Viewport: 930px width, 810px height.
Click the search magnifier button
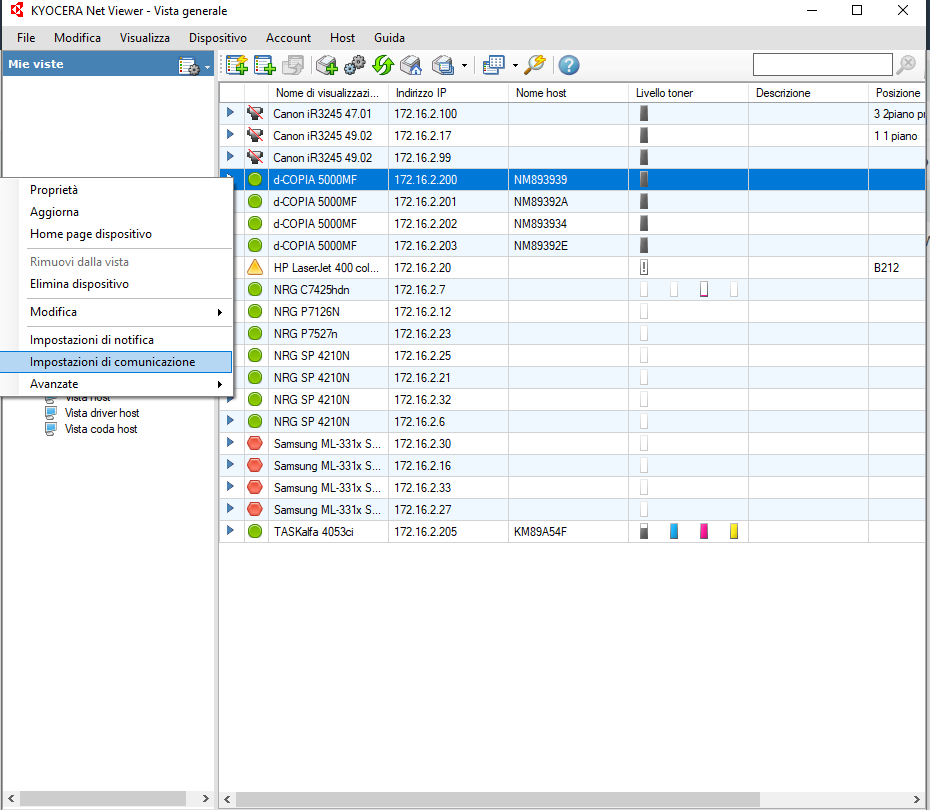point(906,65)
